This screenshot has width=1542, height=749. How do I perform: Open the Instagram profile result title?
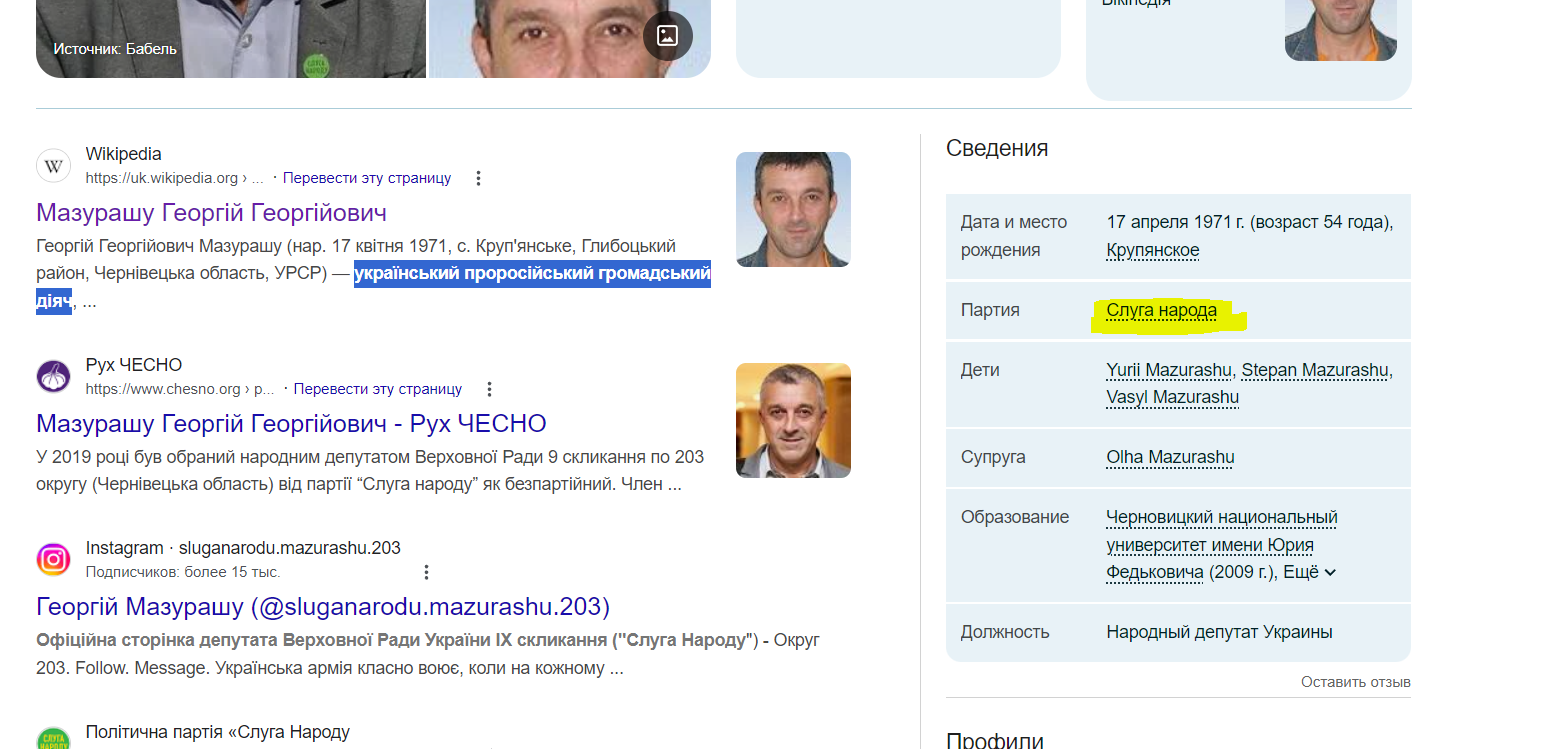tap(322, 607)
